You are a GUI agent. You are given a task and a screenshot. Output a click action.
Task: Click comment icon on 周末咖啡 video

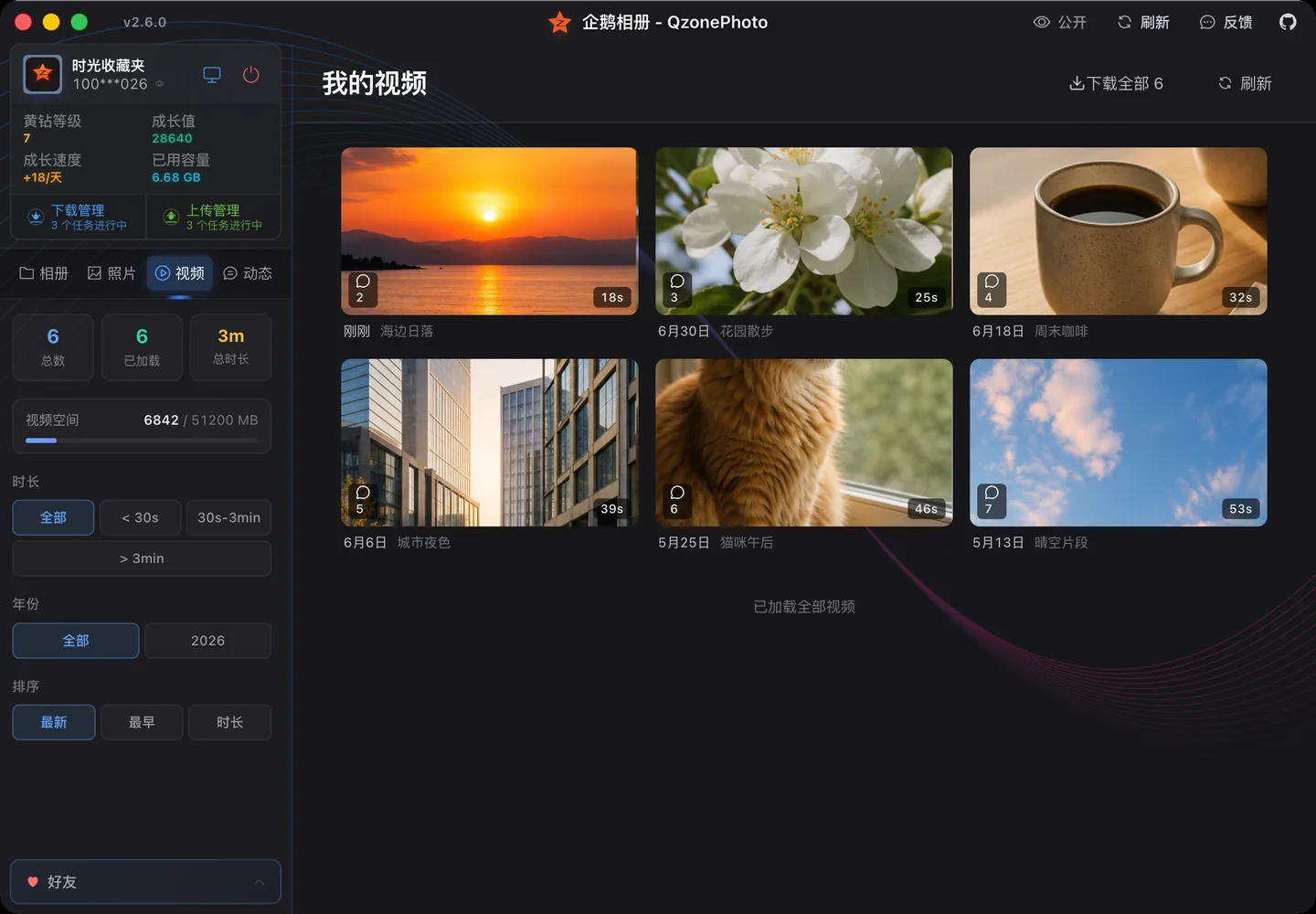click(x=992, y=282)
